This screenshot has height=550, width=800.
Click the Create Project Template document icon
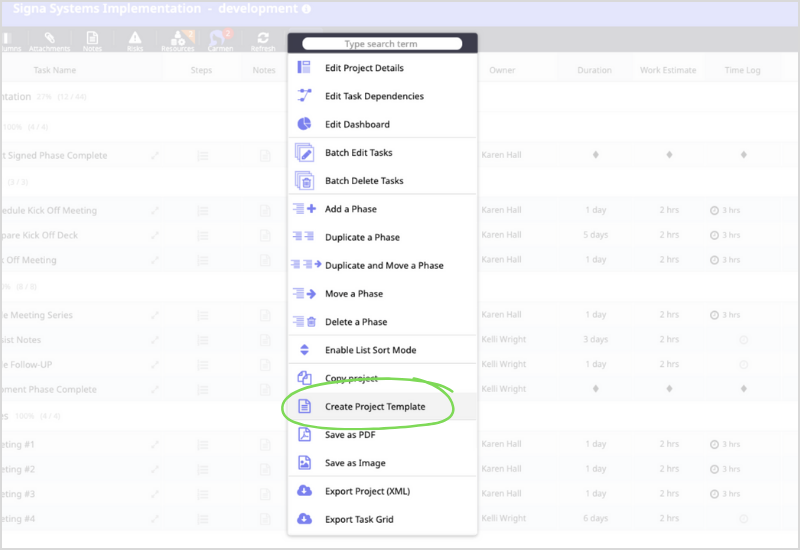[x=305, y=406]
